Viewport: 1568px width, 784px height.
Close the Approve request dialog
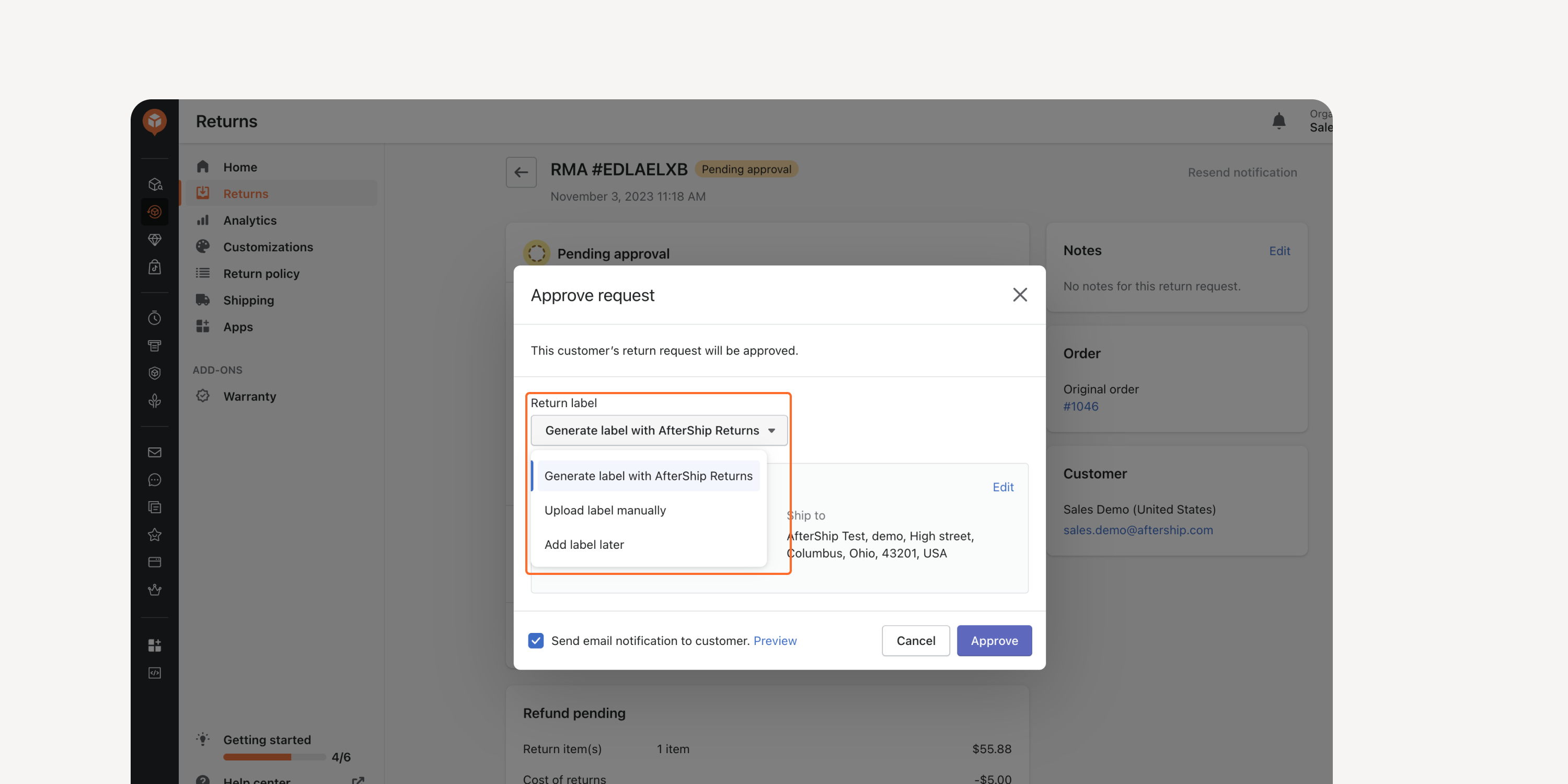click(x=1020, y=295)
